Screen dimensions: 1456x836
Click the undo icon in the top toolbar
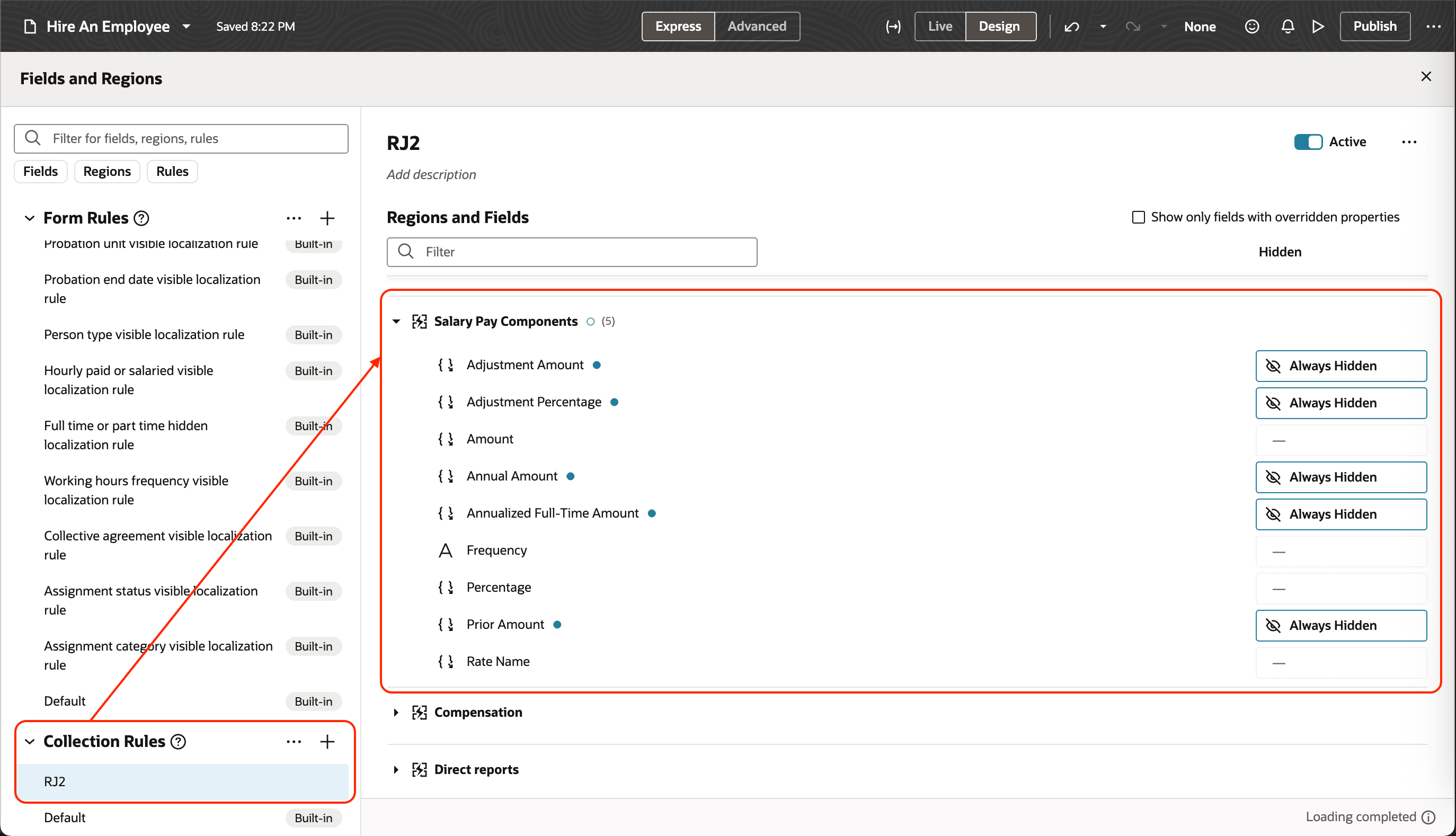point(1071,26)
